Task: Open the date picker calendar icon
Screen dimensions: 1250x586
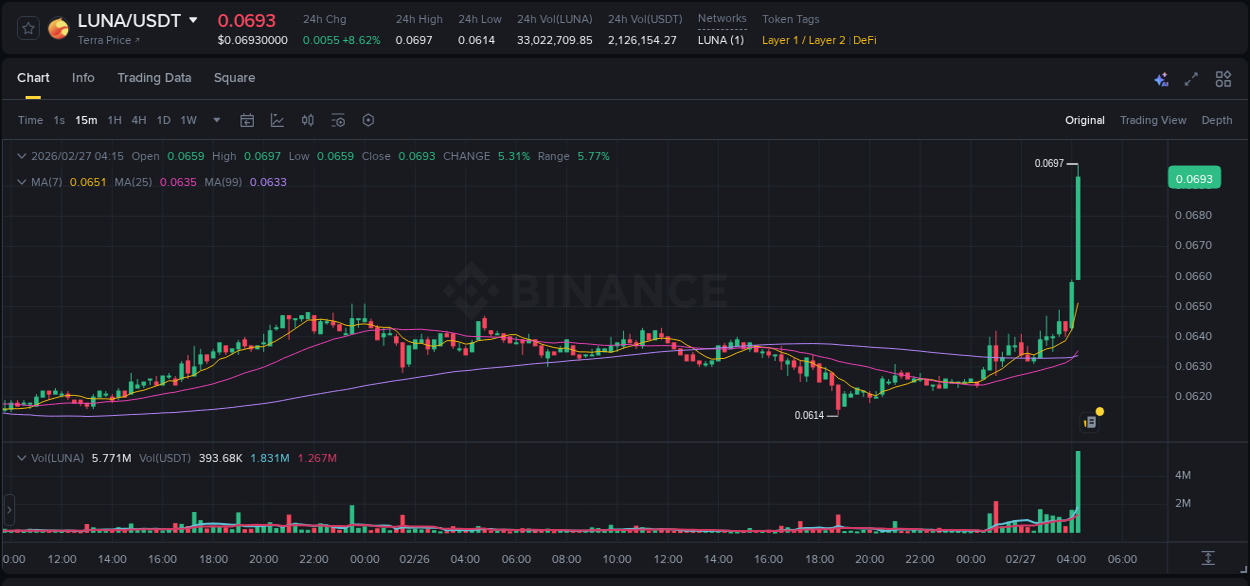Action: point(247,119)
